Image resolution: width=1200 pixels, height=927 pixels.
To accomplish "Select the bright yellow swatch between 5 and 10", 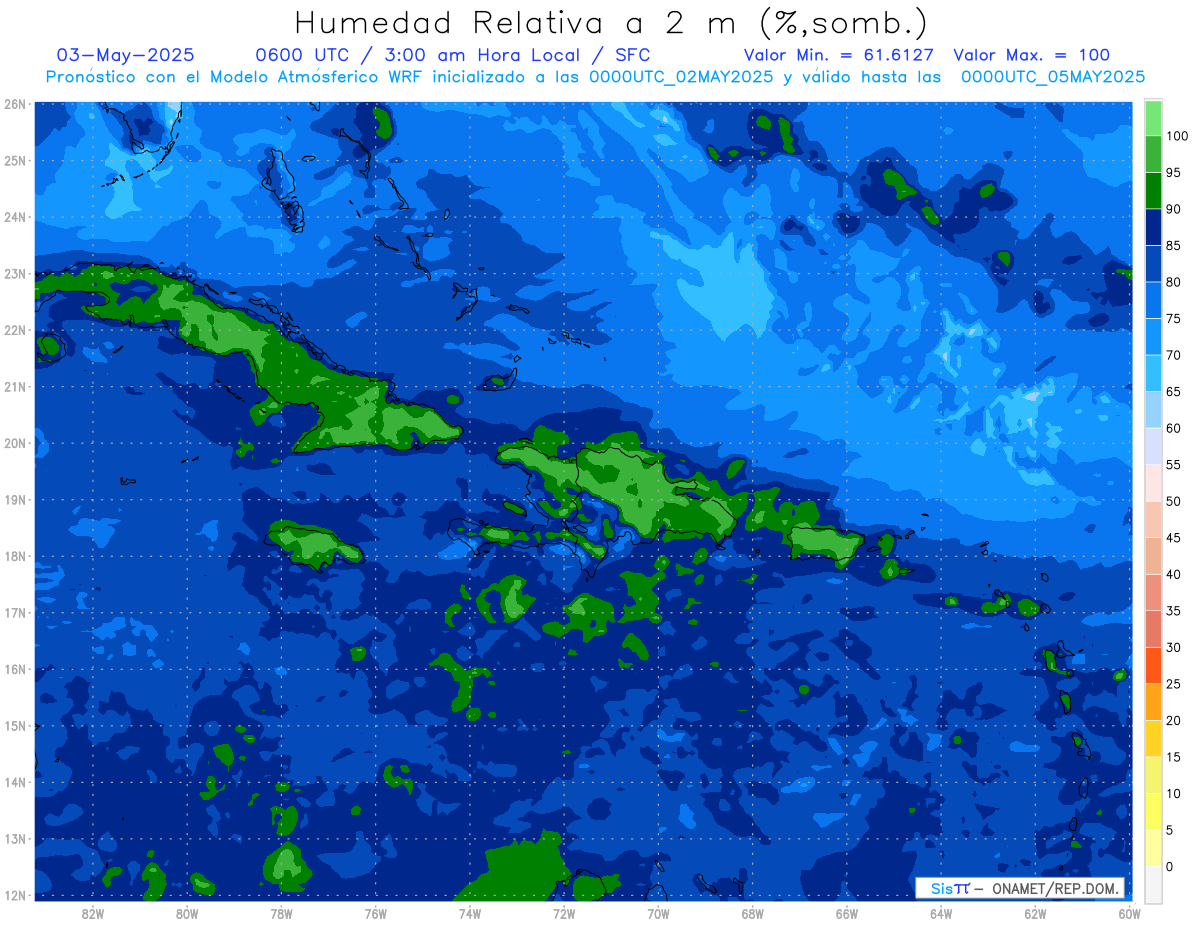I will [1153, 811].
